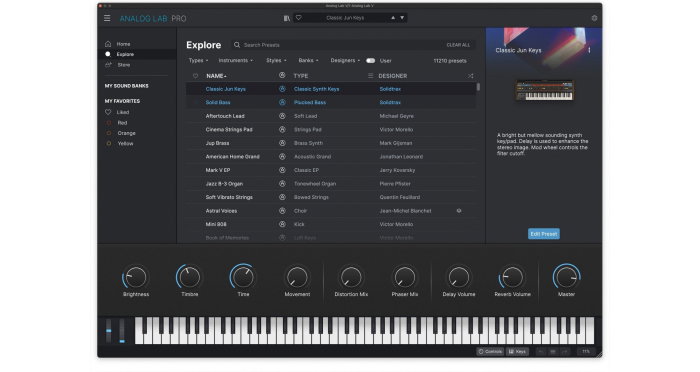Click CLEAR ALL filters
Screen dimensions: 700x372
(458, 45)
